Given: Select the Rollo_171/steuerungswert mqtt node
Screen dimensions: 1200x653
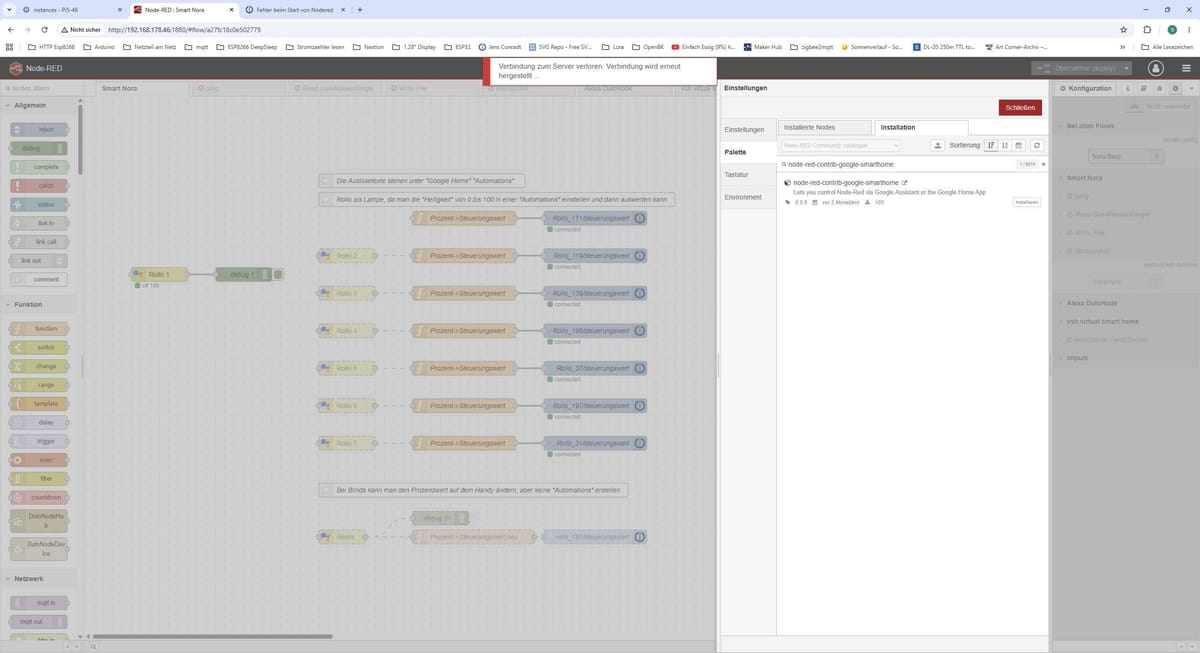Looking at the screenshot, I should (594, 218).
